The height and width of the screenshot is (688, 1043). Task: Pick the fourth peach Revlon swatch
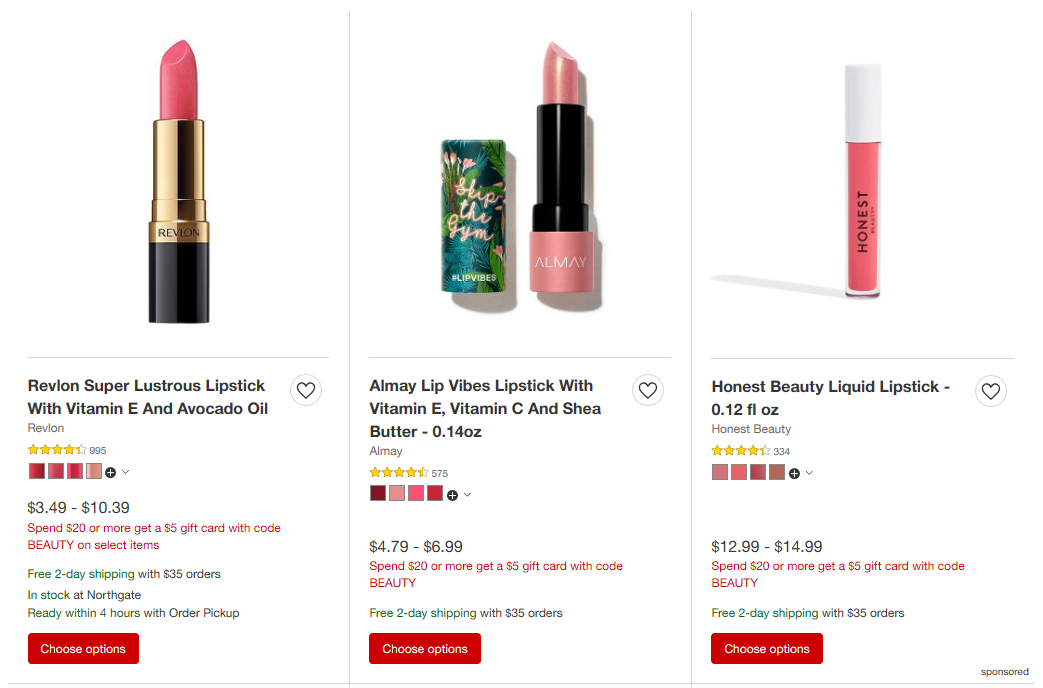click(94, 471)
